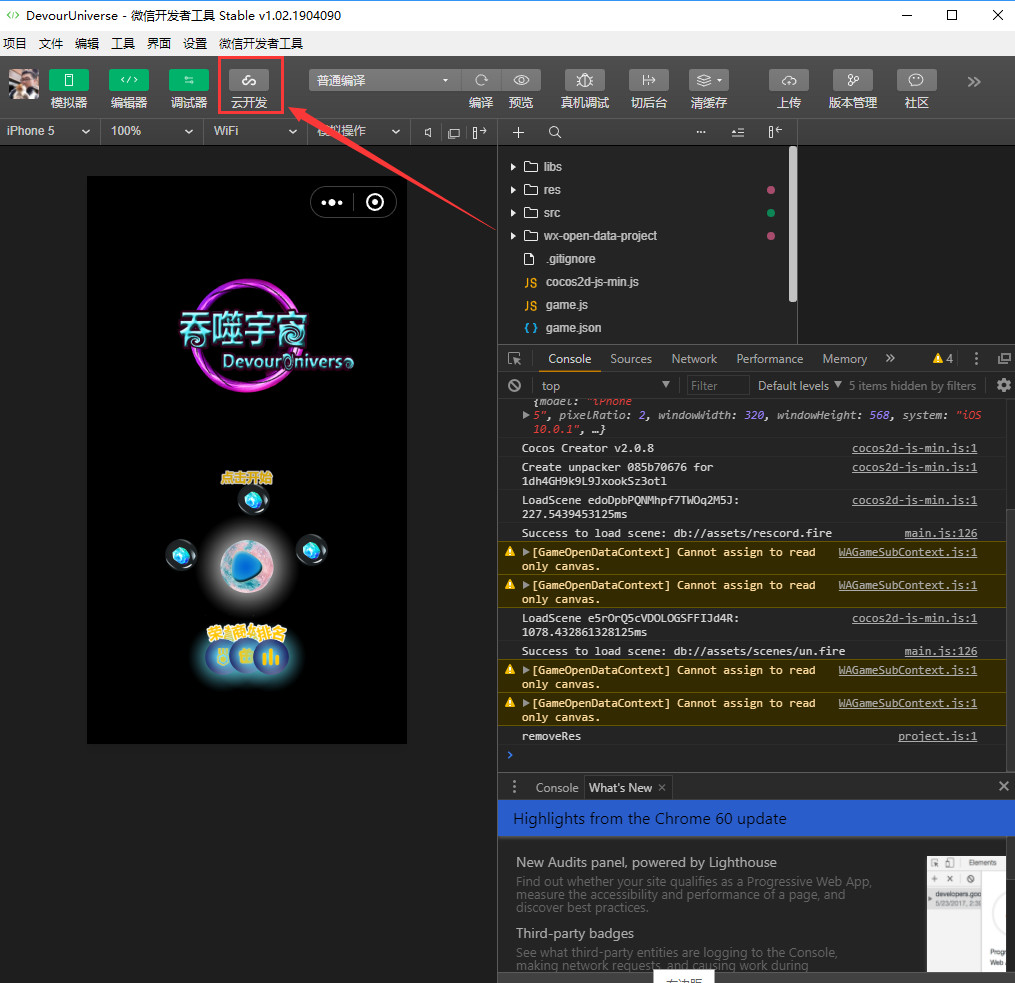Open the 清缓存 clear cache dropdown
1015x983 pixels.
pyautogui.click(x=709, y=80)
